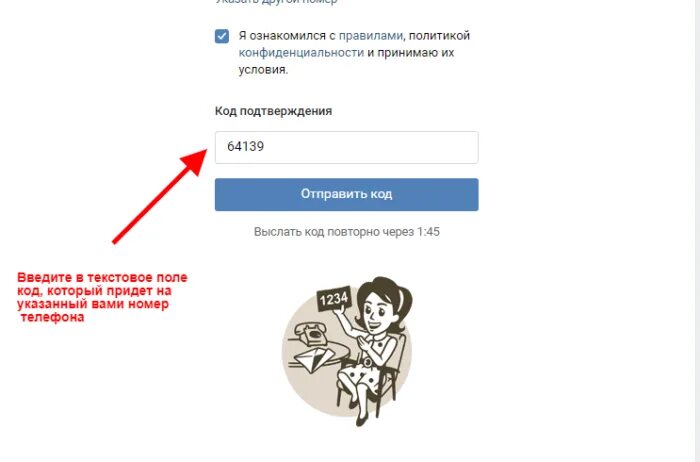Click the envelope in the illustration
The width and height of the screenshot is (700, 462).
315,359
